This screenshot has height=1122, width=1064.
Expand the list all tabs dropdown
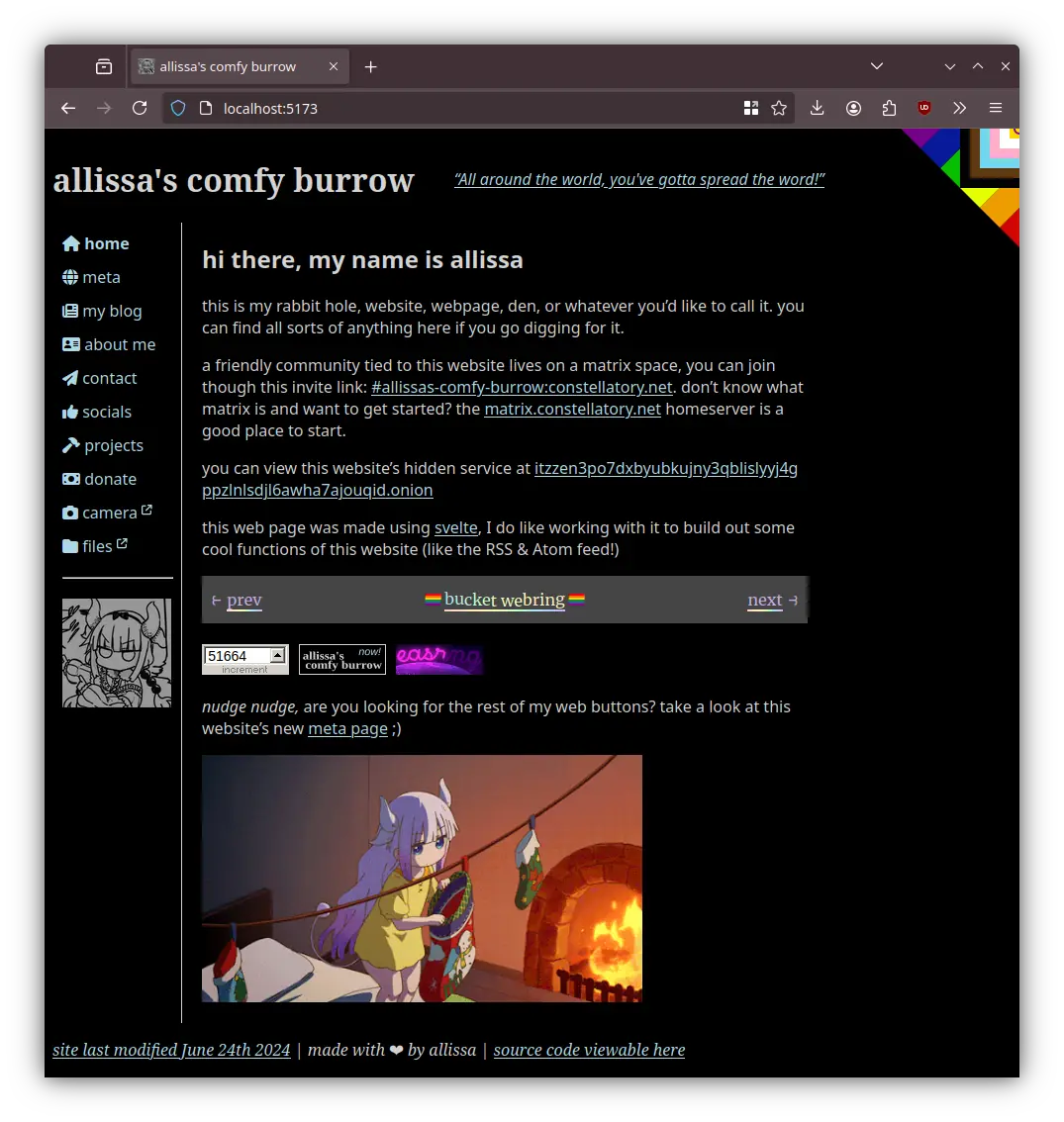876,66
